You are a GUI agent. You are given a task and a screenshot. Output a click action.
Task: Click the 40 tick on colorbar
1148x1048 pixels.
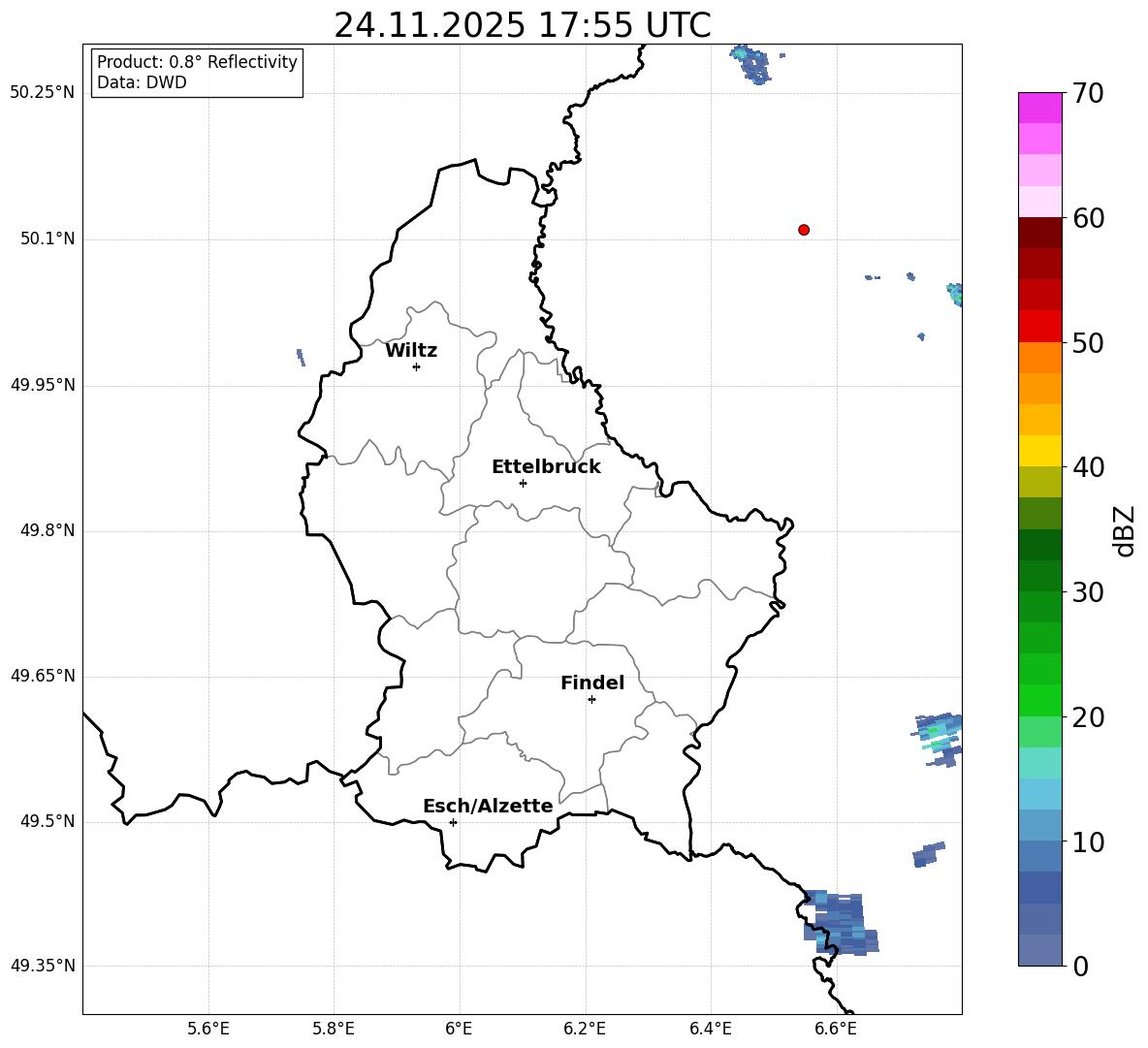click(1088, 467)
